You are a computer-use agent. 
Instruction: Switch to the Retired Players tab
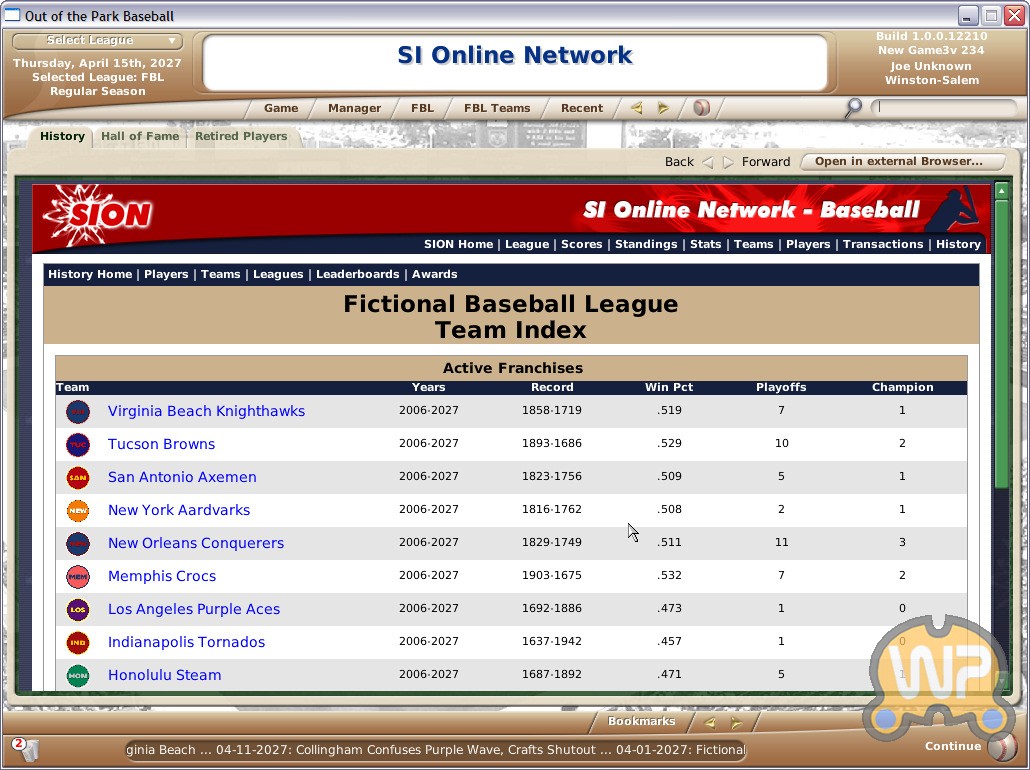(x=241, y=137)
